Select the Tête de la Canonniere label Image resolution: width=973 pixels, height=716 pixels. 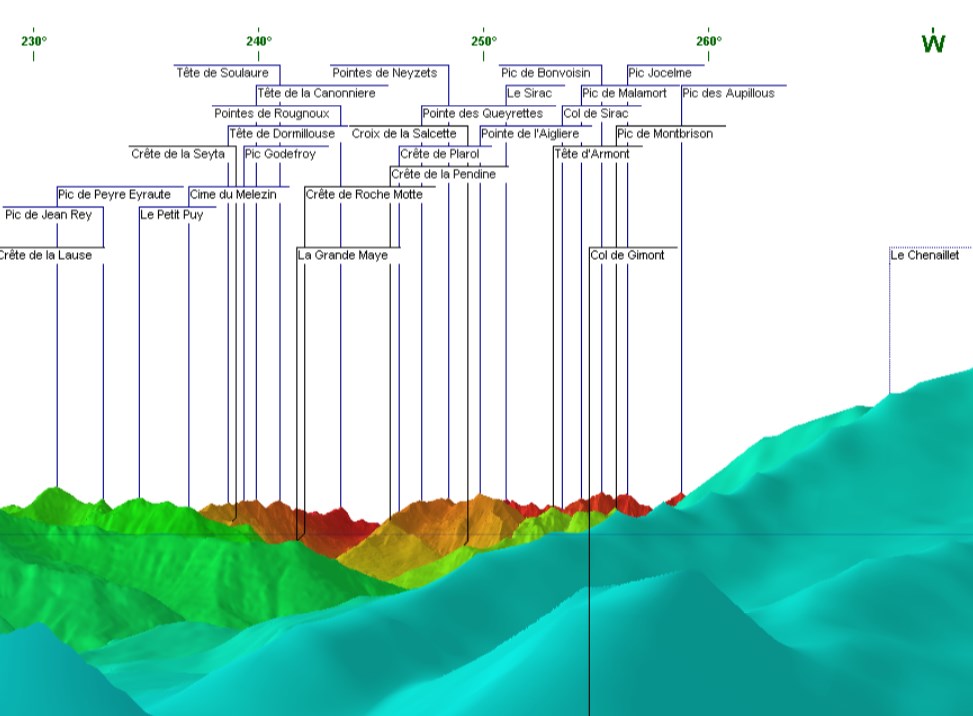[x=316, y=94]
